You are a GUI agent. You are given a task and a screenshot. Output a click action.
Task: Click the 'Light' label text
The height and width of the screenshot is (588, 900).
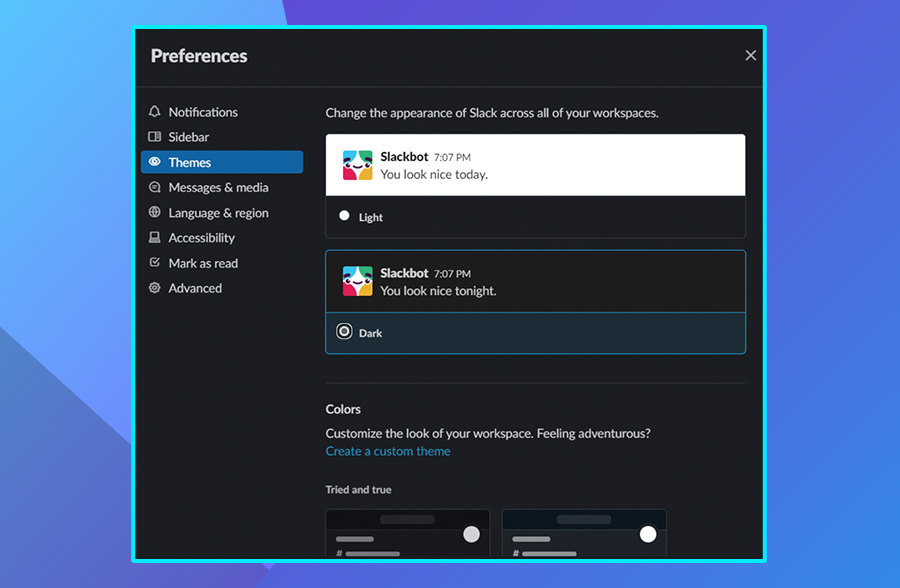point(371,217)
